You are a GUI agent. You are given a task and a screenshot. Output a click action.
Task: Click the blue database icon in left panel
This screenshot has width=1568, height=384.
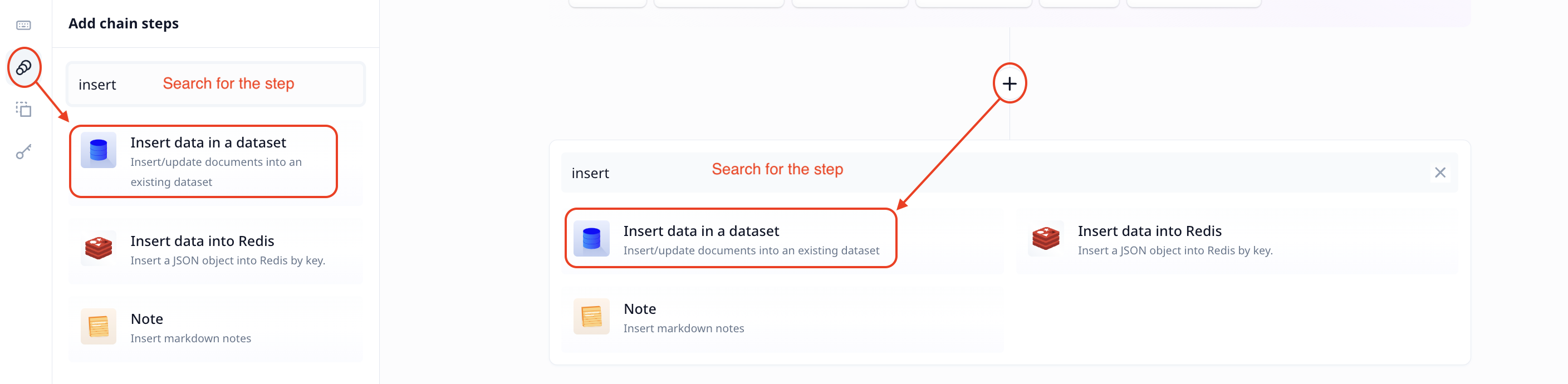99,150
